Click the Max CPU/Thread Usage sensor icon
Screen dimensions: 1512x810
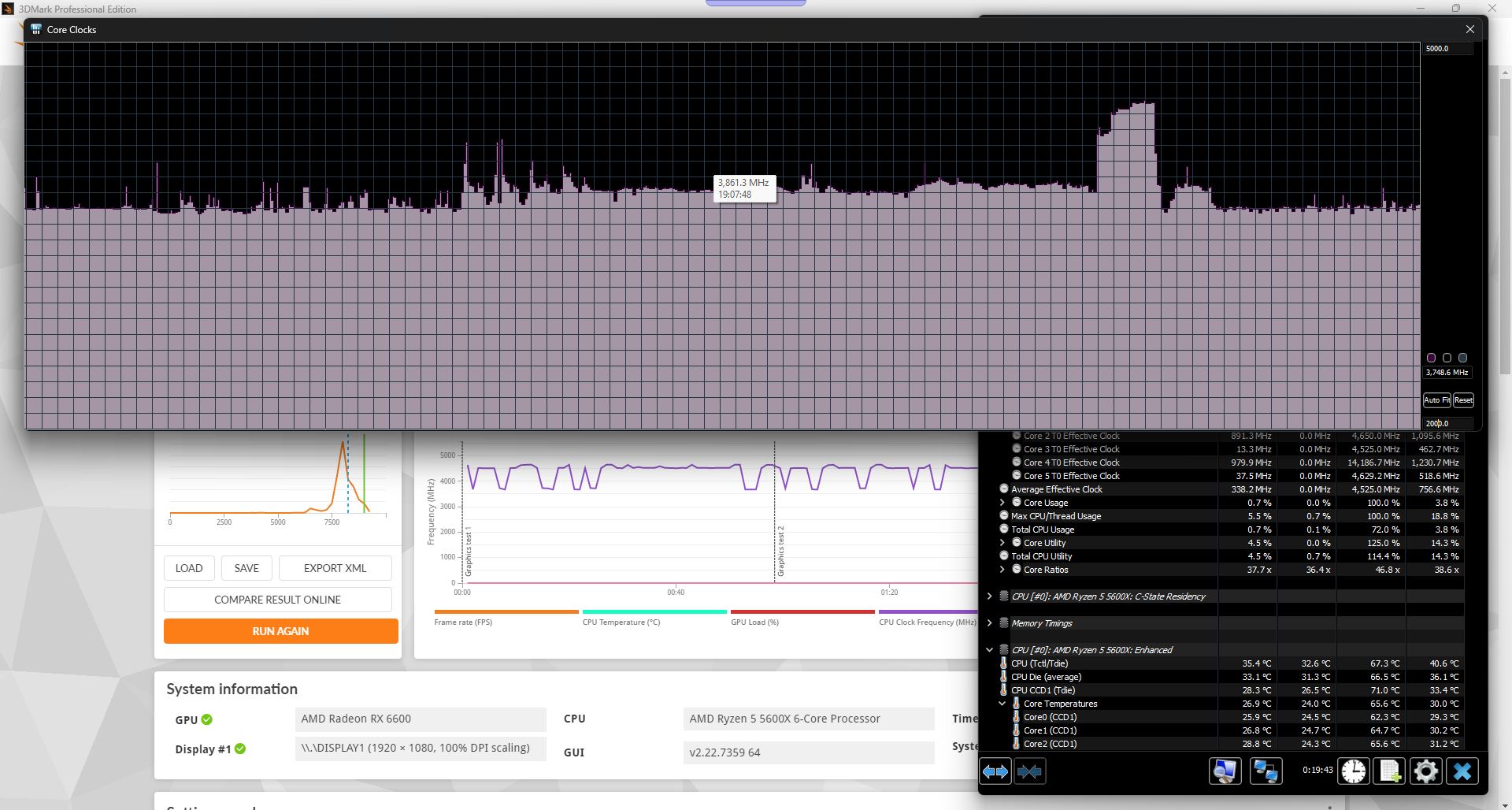pos(1004,516)
